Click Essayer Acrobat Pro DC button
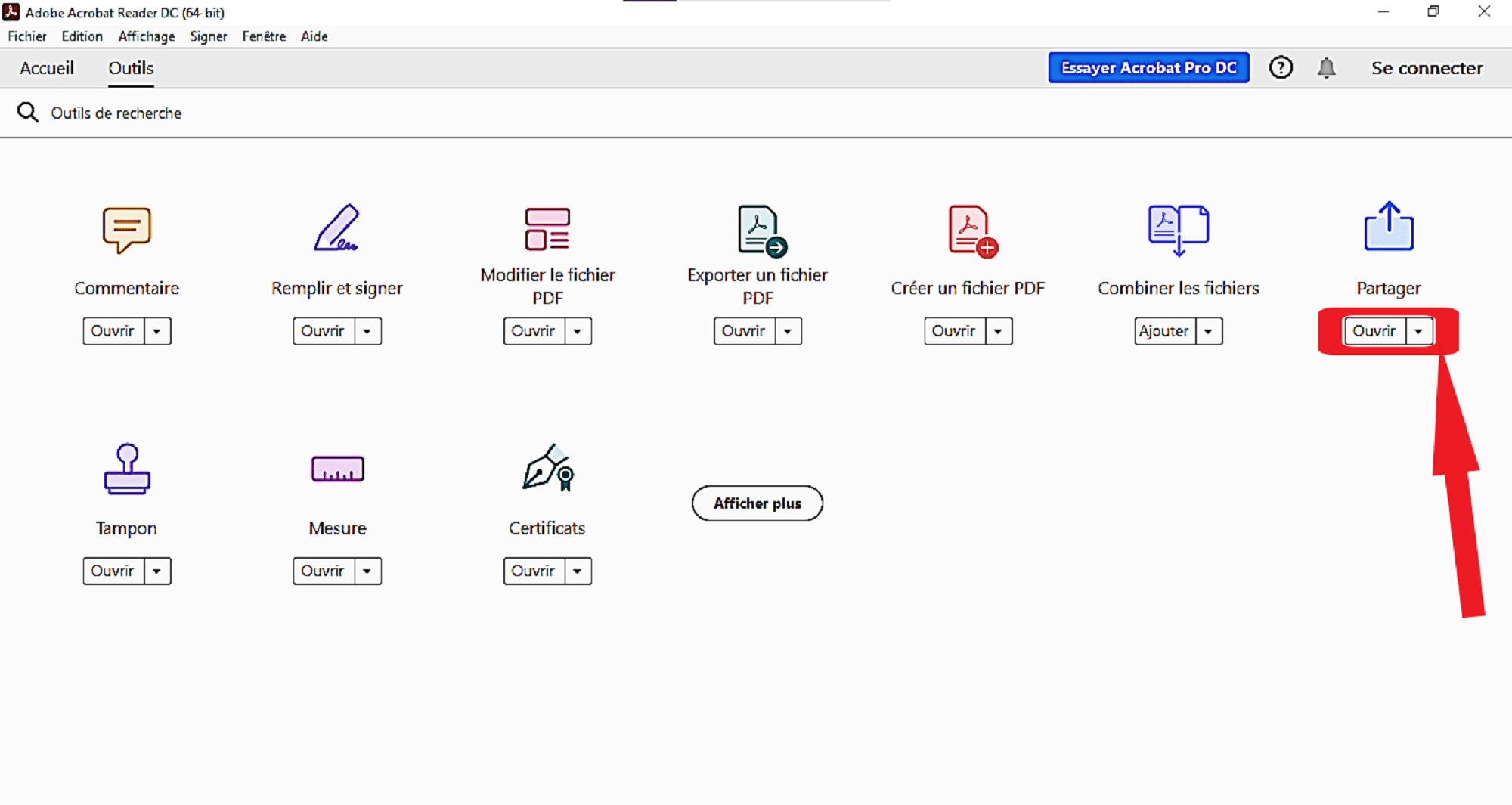Screen dimensions: 1512x805 (x=1148, y=68)
